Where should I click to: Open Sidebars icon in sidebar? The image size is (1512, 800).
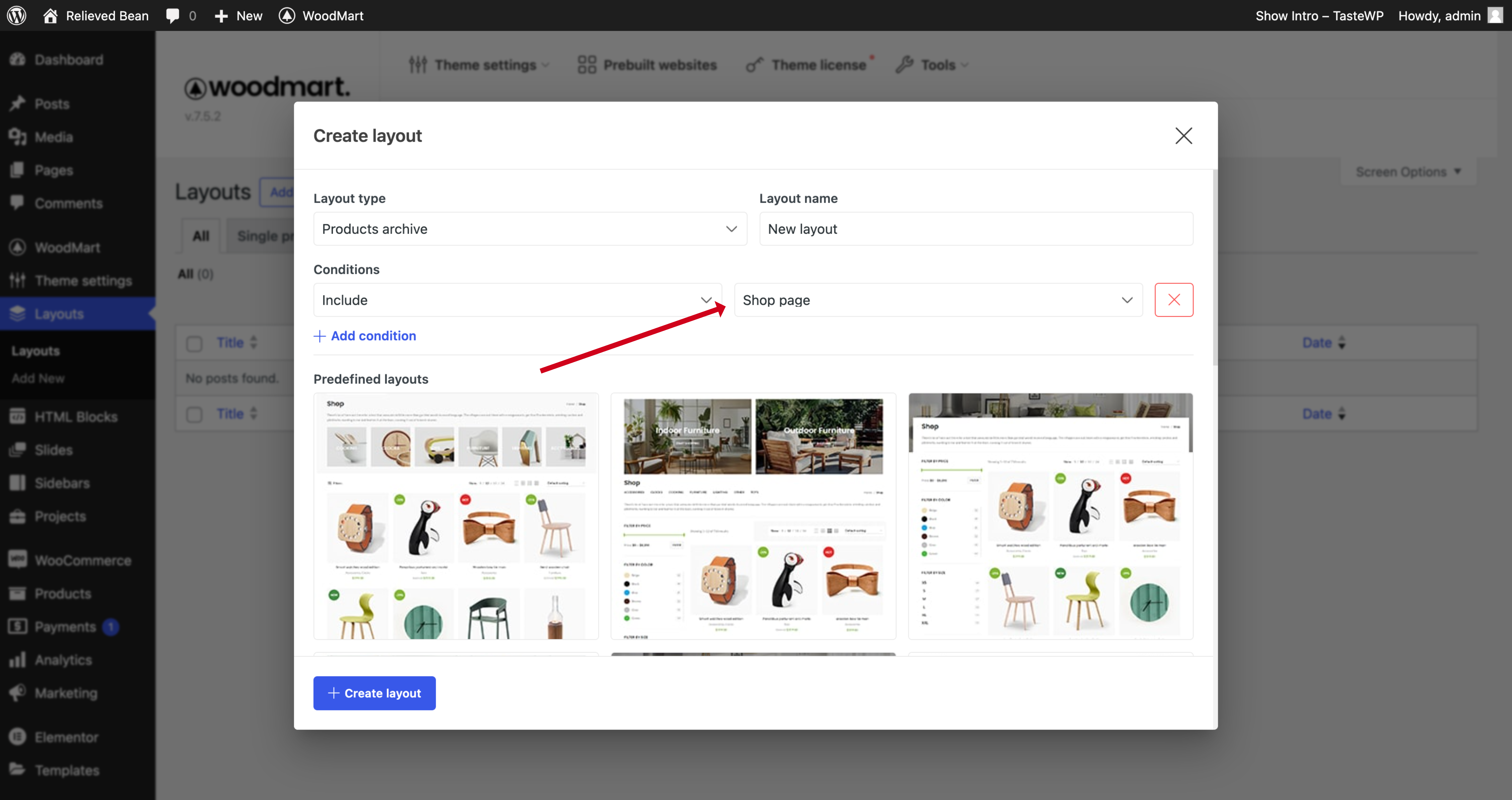[x=18, y=483]
